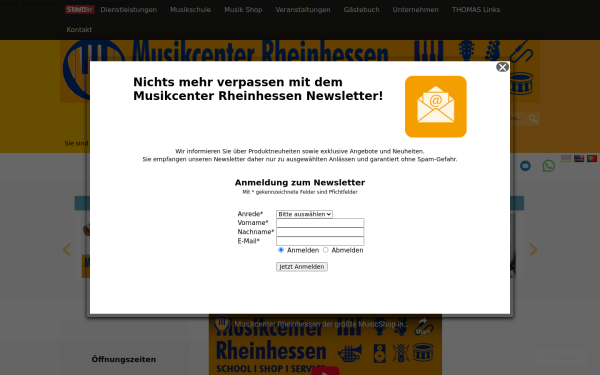Click the Anmeldung zum Newsletter heading

(x=300, y=183)
